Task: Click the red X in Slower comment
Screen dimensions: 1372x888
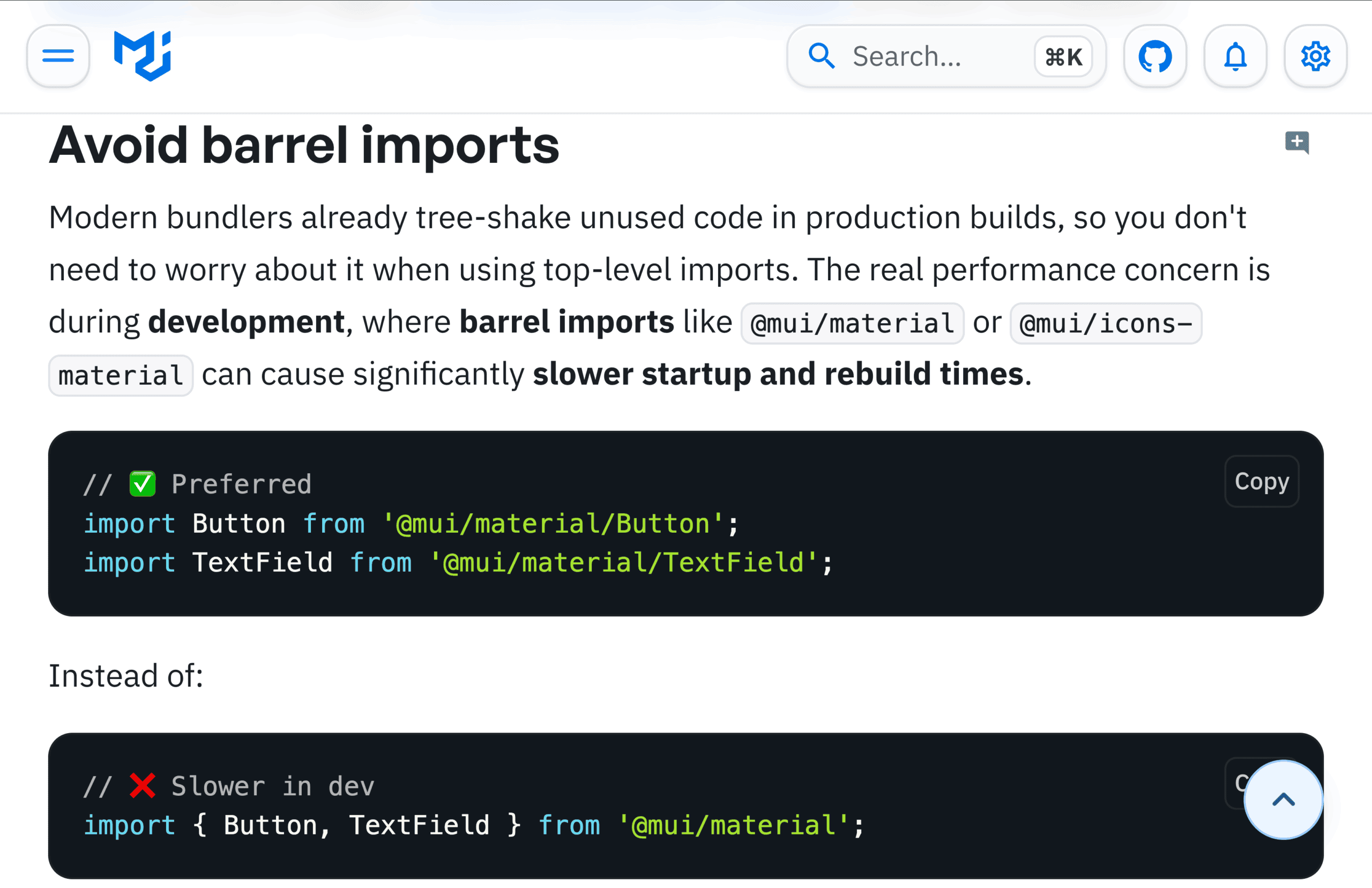Action: 143,785
